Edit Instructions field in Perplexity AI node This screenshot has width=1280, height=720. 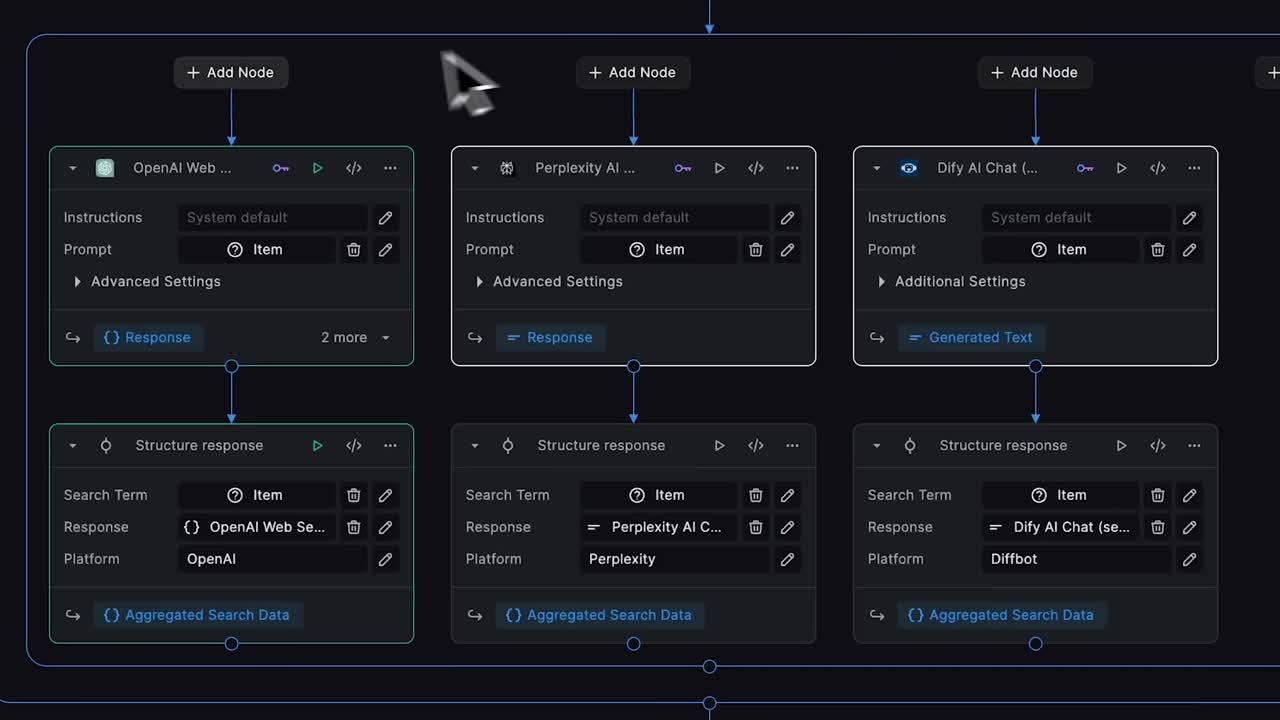click(787, 218)
